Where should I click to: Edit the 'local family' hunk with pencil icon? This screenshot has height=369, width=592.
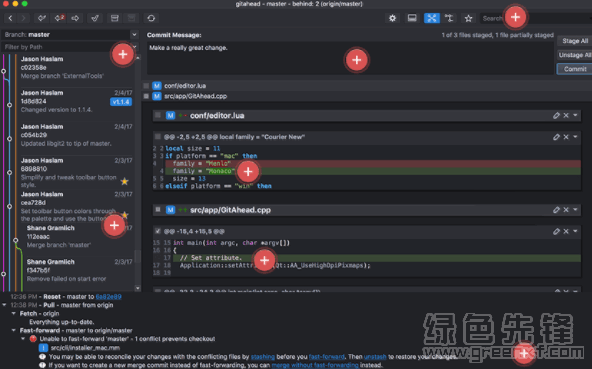[x=556, y=137]
